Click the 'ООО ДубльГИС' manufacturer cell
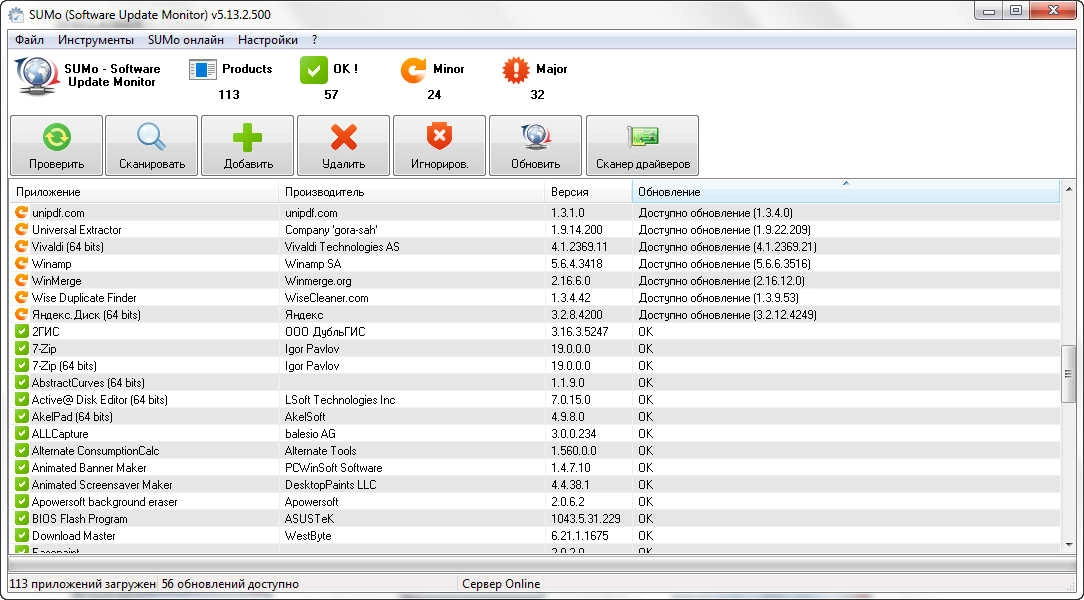 click(325, 331)
